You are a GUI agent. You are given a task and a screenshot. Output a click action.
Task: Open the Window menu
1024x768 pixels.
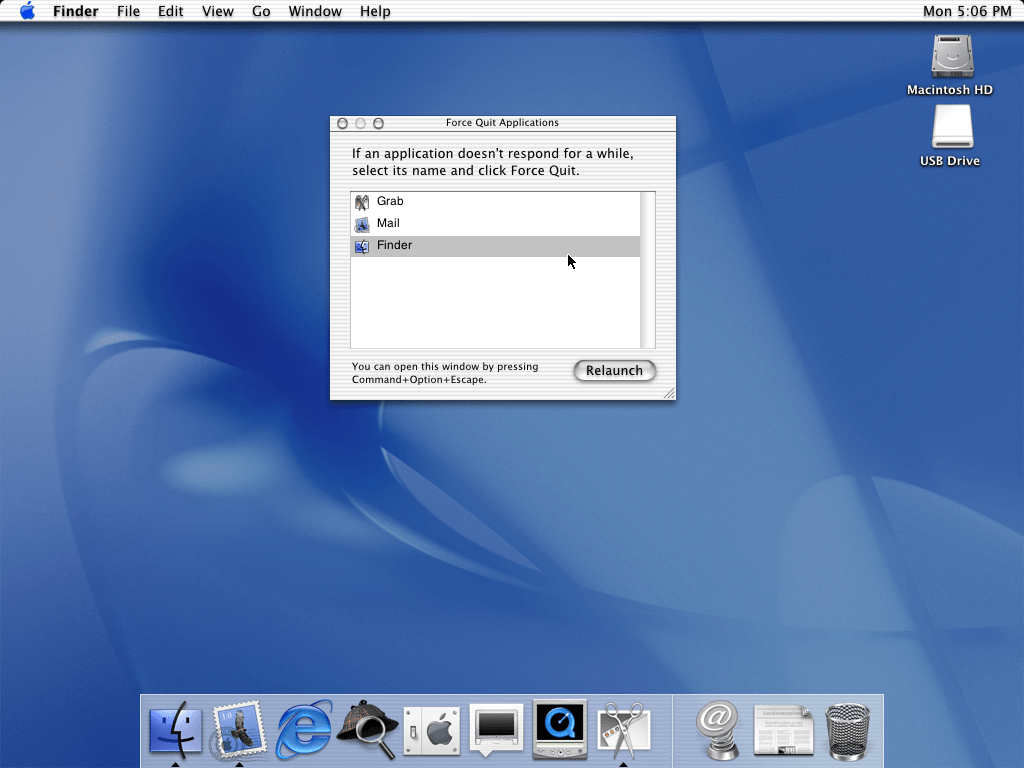pos(315,11)
